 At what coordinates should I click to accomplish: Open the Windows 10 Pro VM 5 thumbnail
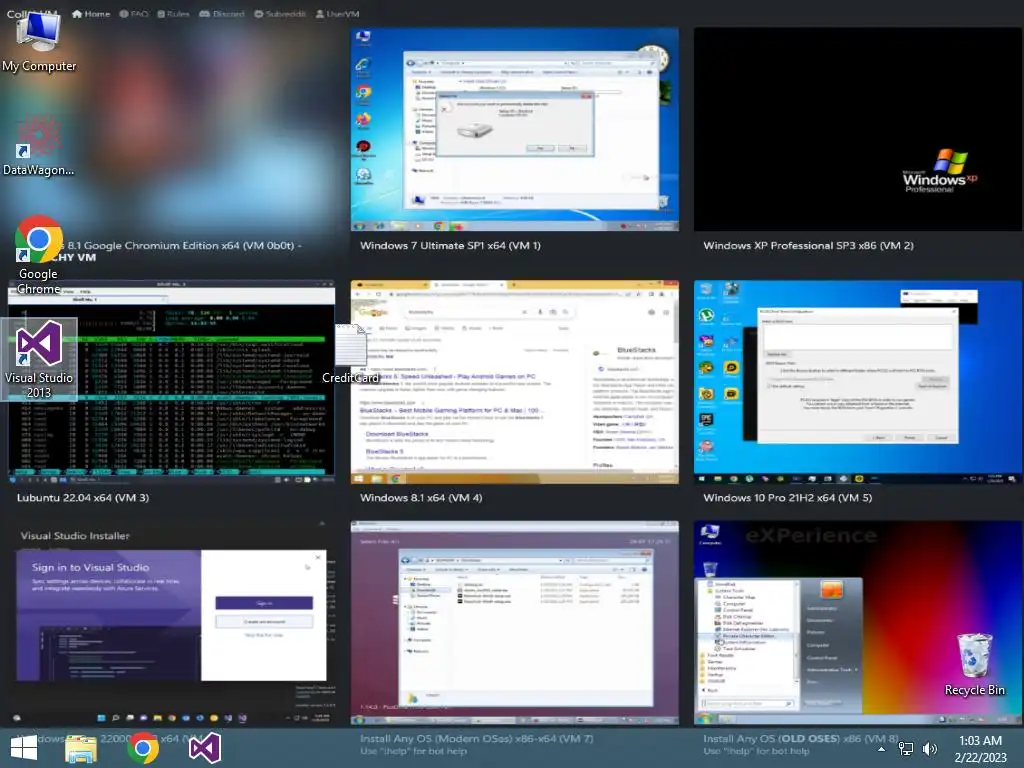[x=858, y=382]
